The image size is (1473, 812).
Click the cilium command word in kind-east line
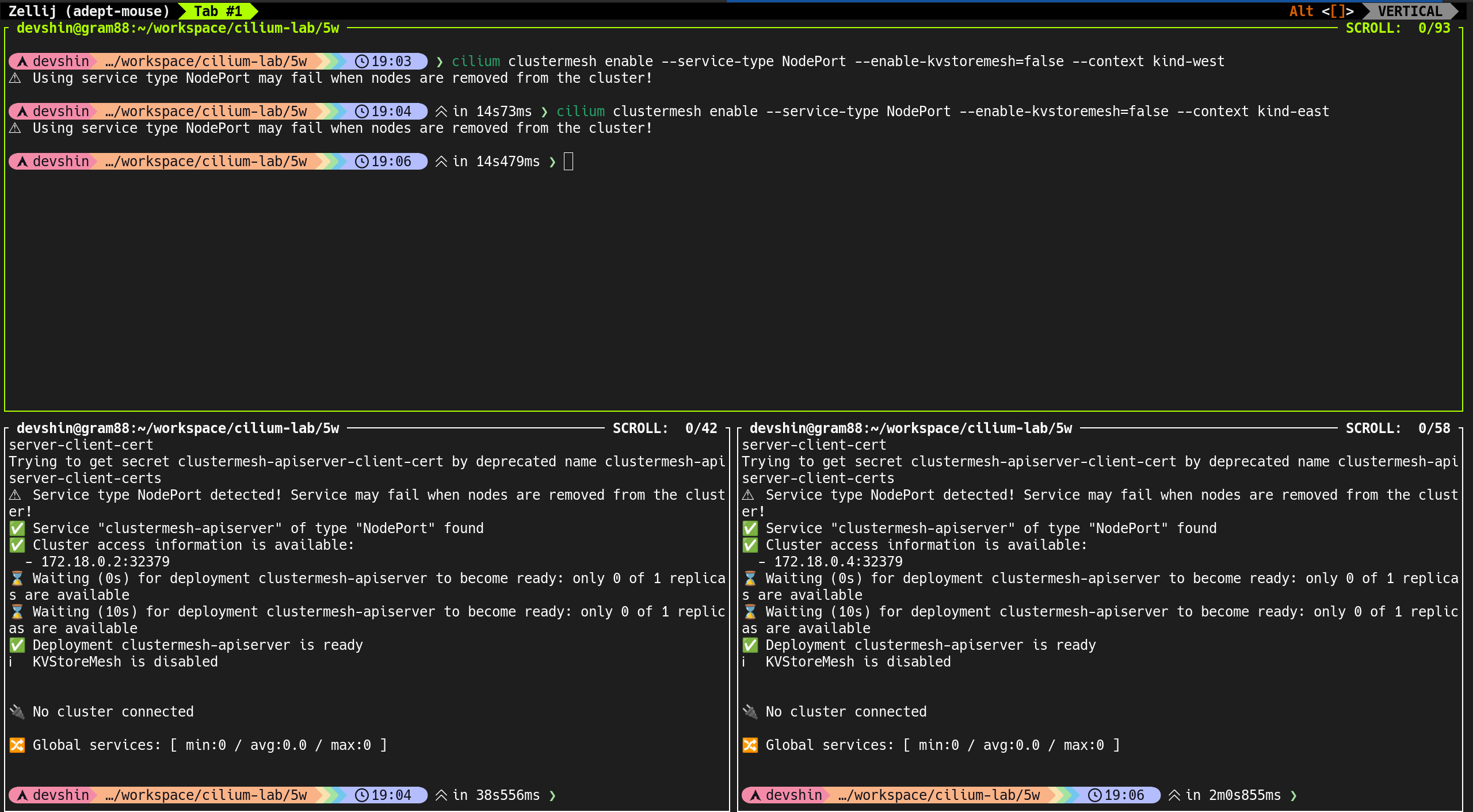pos(581,112)
